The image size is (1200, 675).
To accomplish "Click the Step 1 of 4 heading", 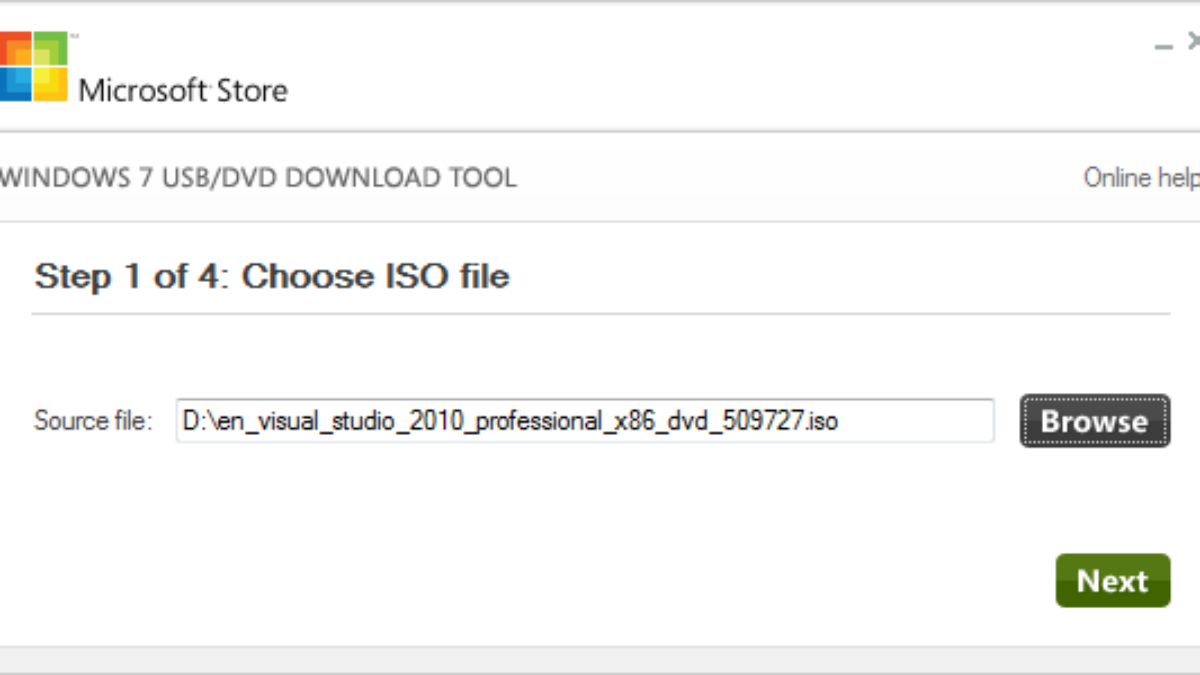I will pyautogui.click(x=271, y=276).
